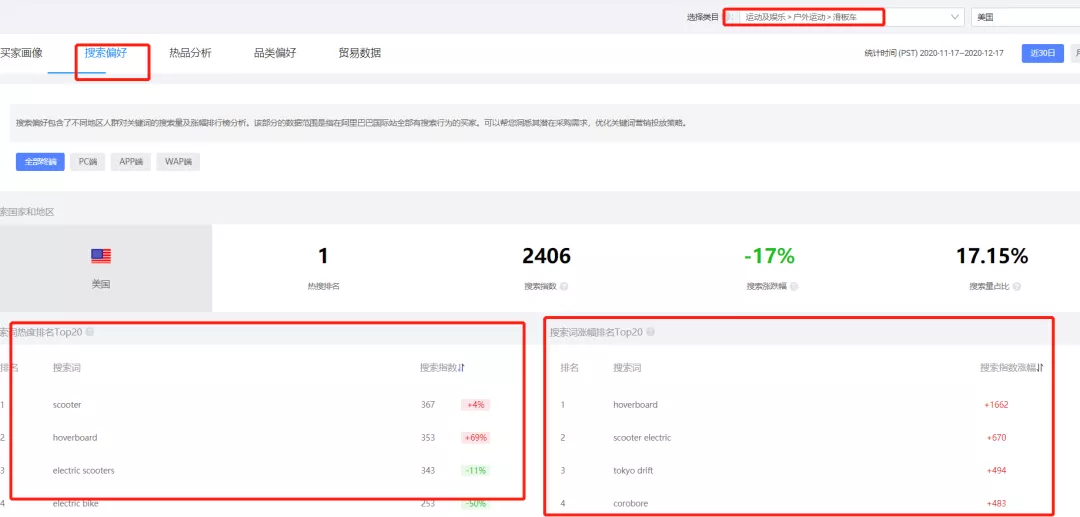Image resolution: width=1080 pixels, height=517 pixels.
Task: Sort by 搜索指数涨幅 column arrow icon
Action: 1041,368
